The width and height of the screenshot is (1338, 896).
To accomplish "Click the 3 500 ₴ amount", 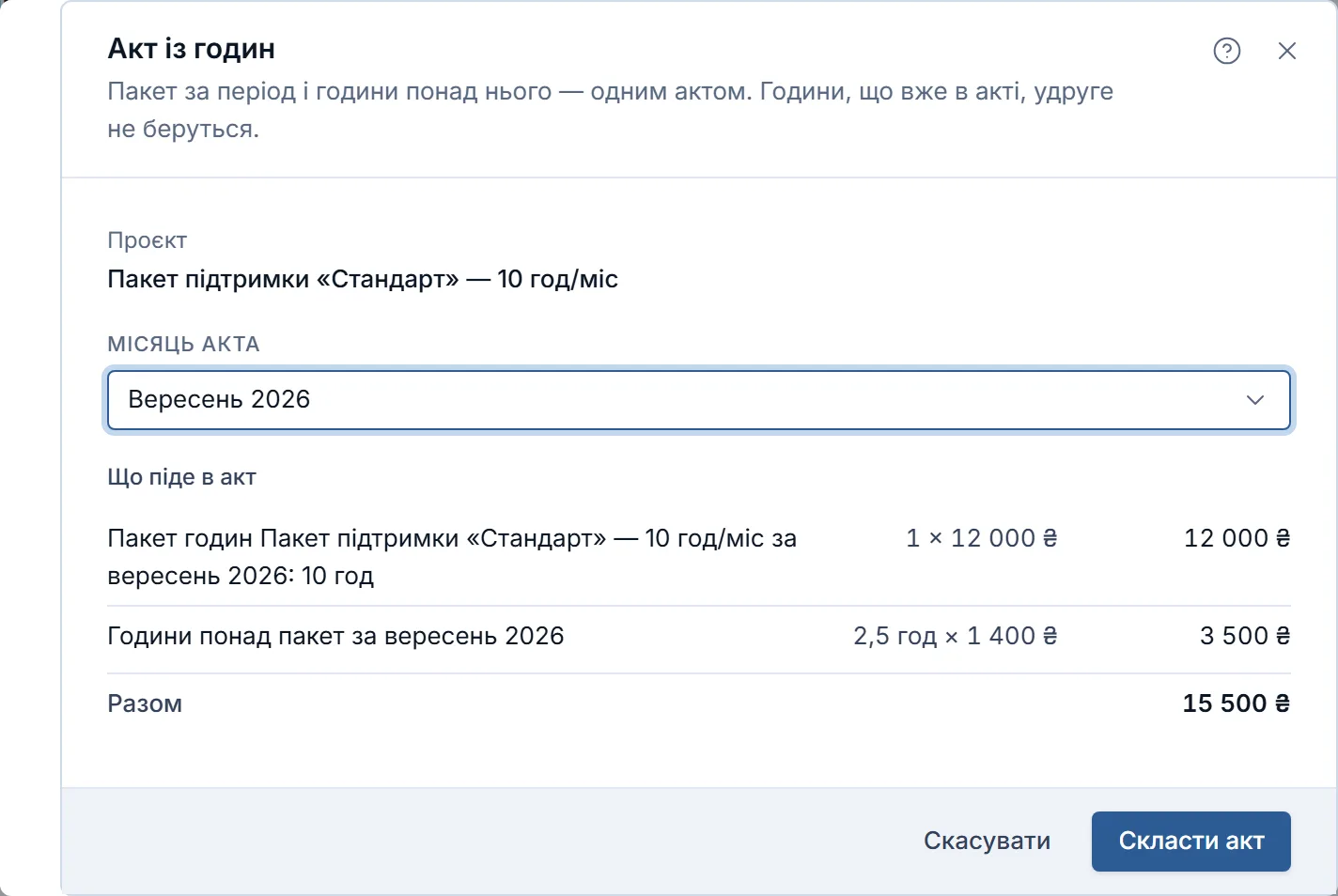I will pos(1245,637).
